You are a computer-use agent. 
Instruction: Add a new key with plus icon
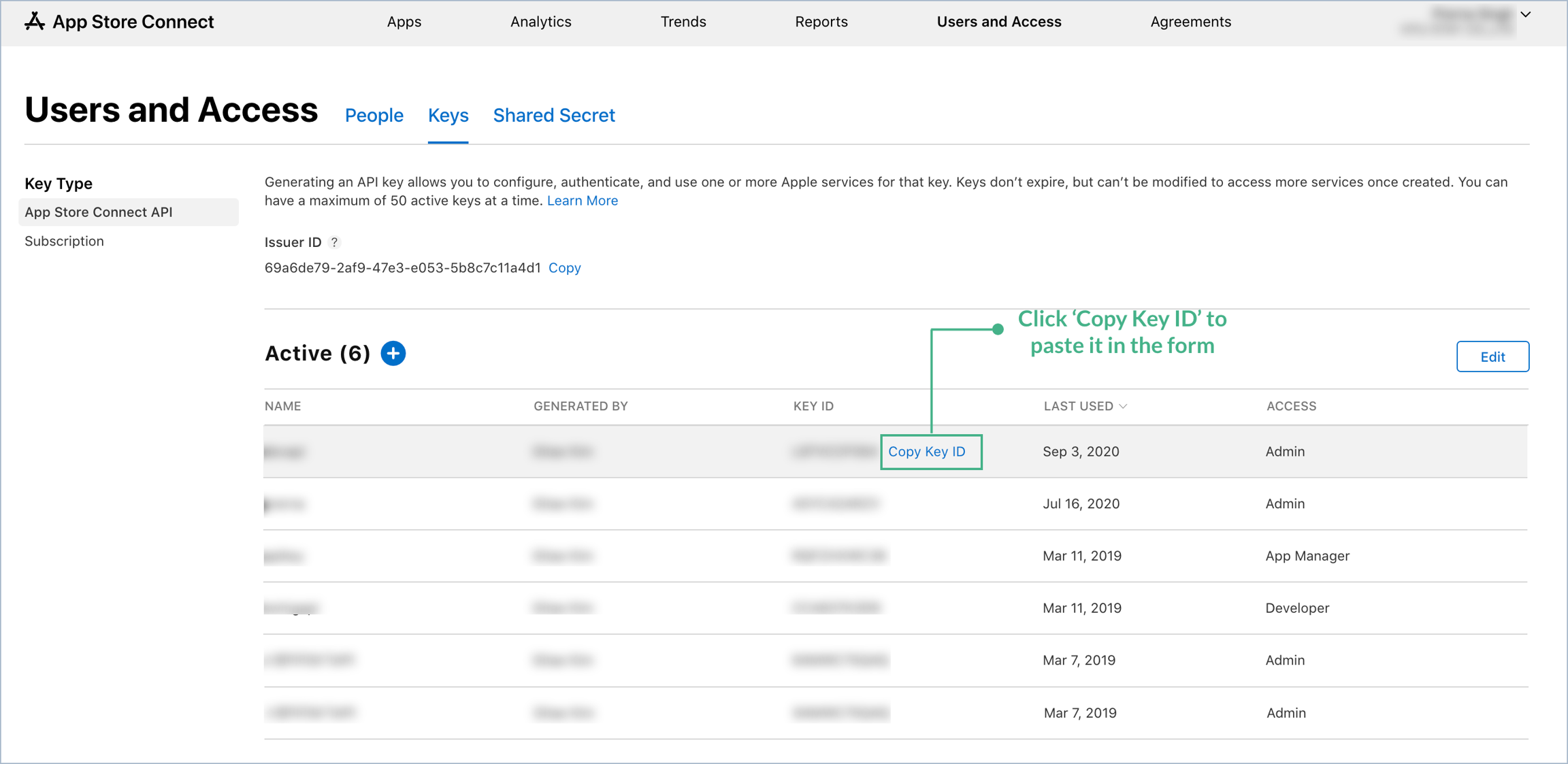click(x=393, y=354)
